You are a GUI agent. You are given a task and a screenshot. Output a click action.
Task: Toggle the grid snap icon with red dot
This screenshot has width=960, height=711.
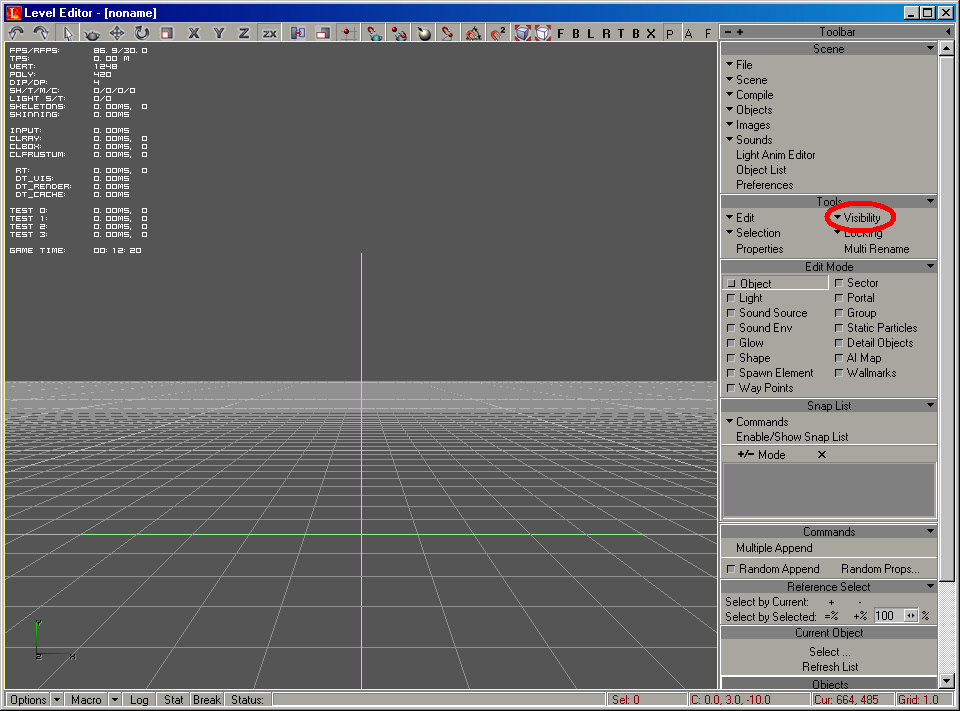pos(348,33)
